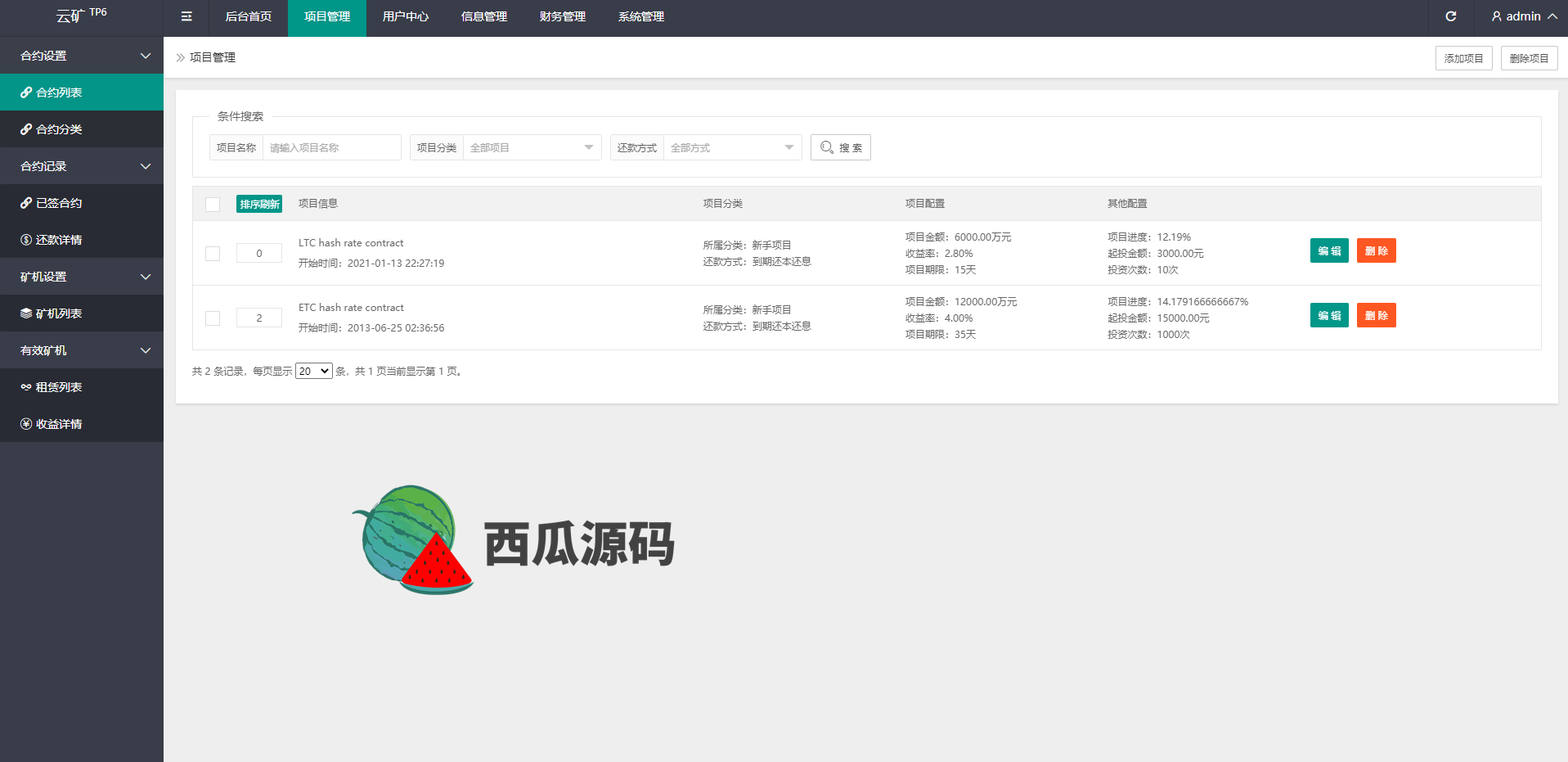This screenshot has width=1568, height=762.
Task: Open 租赁列表 in the sidebar
Action: (82, 387)
